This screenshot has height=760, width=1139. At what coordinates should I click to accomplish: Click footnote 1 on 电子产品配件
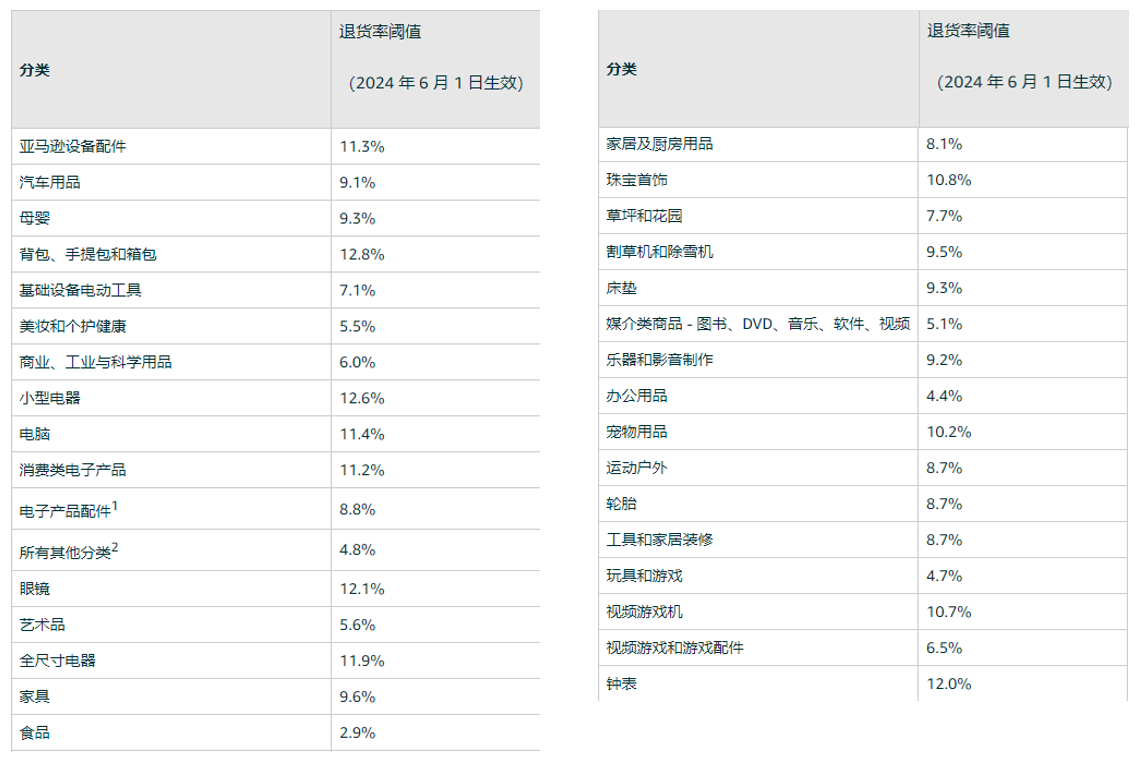pyautogui.click(x=115, y=506)
